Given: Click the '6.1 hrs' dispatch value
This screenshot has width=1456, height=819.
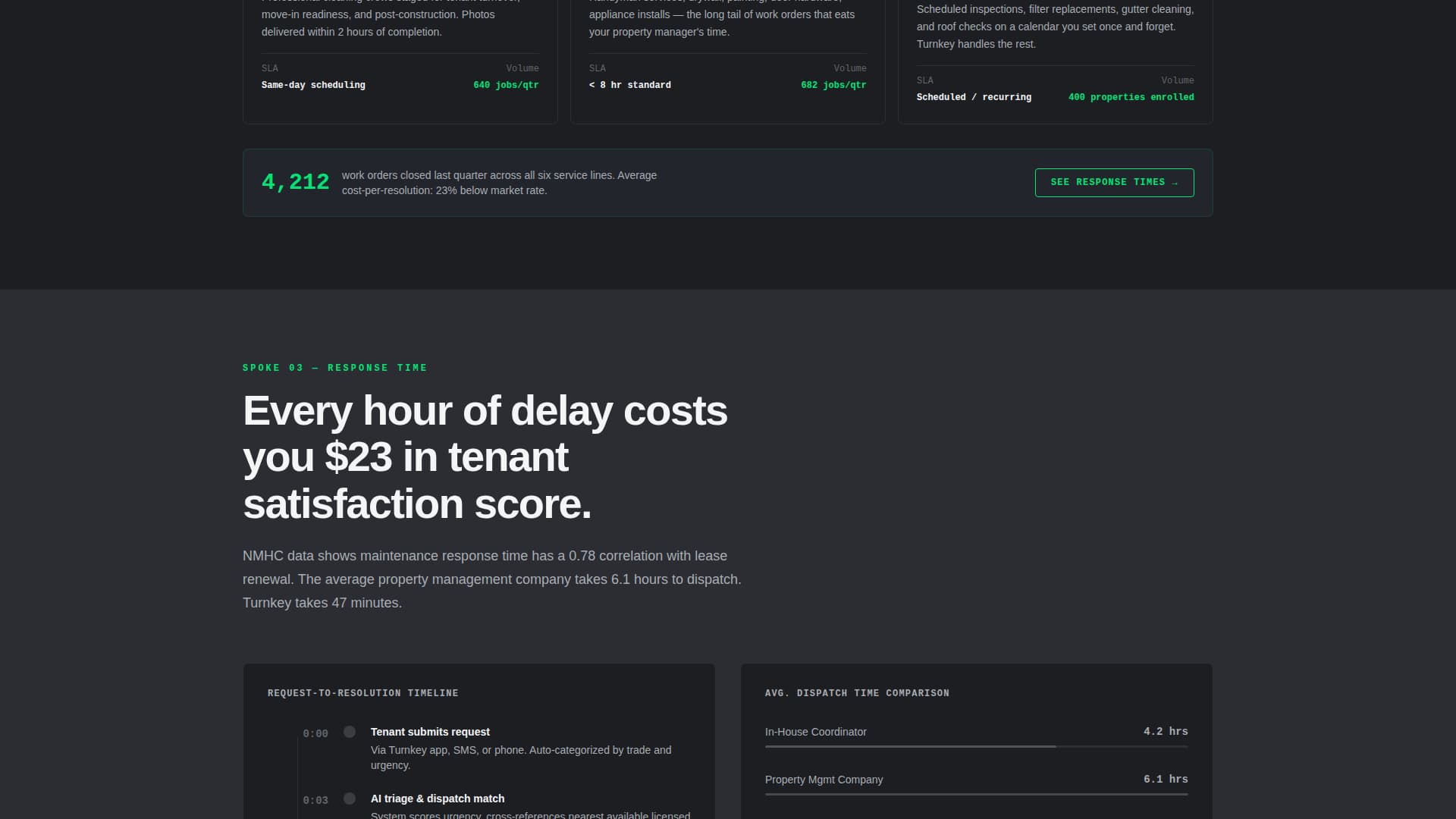Looking at the screenshot, I should point(1166,780).
